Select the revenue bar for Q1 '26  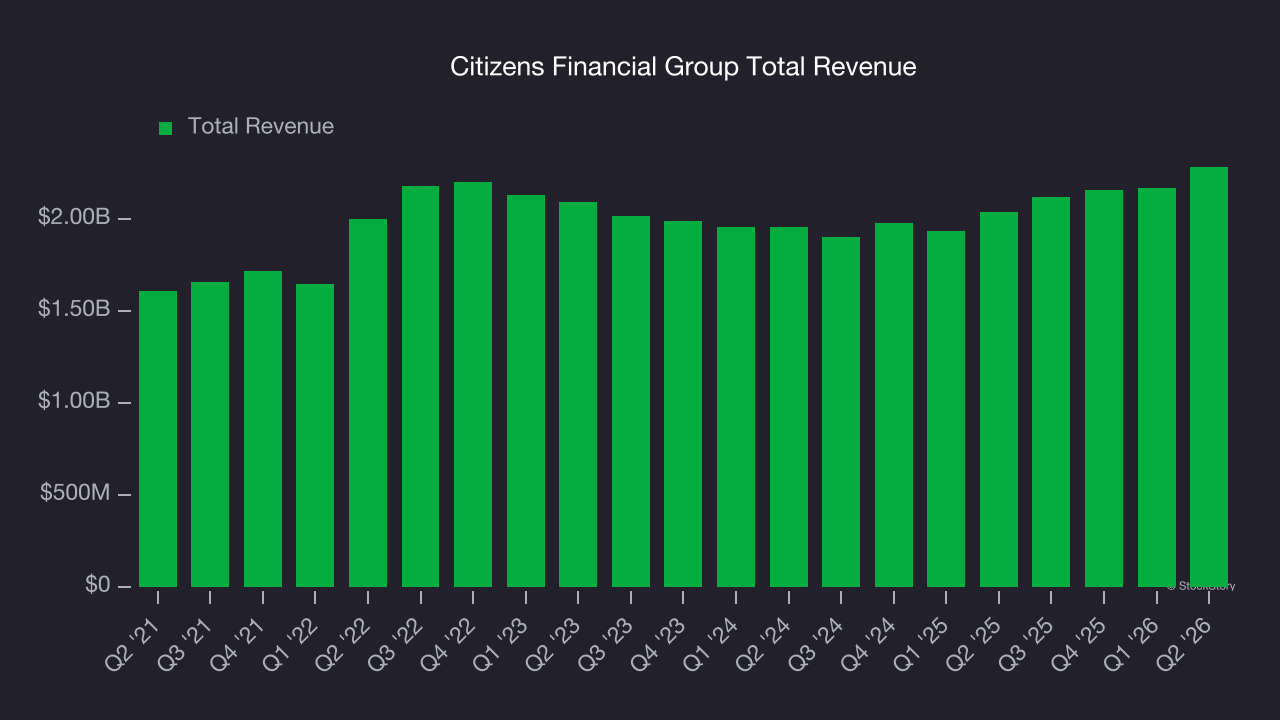1157,387
